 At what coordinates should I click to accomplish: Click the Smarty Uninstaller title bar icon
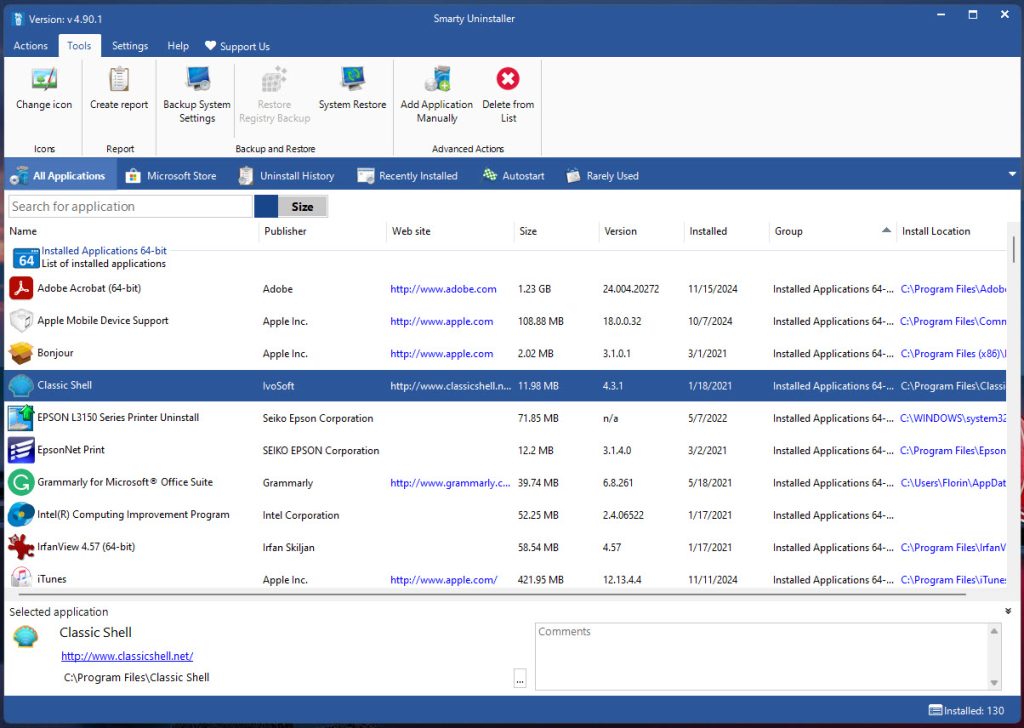point(18,19)
